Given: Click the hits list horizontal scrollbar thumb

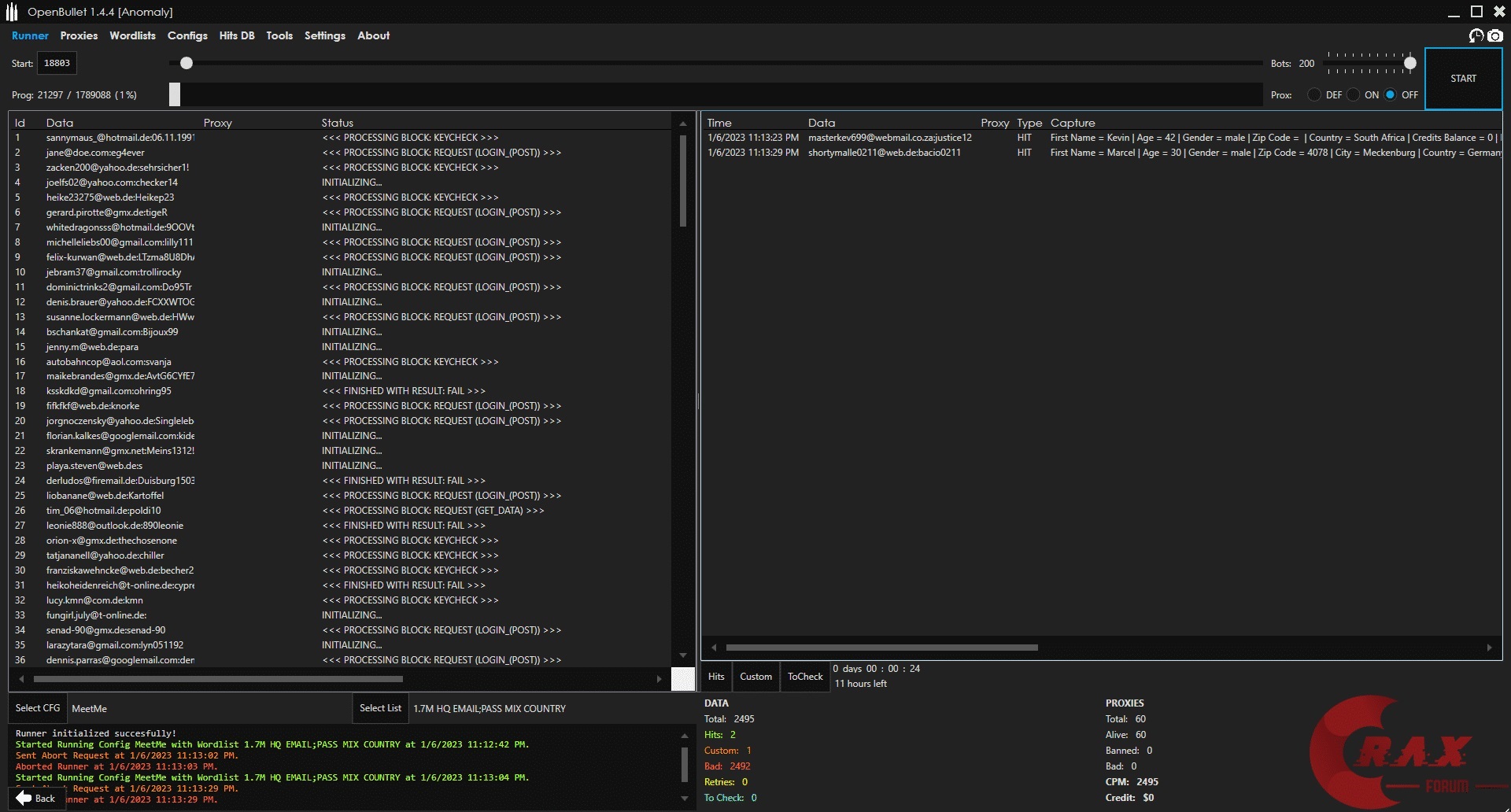Looking at the screenshot, I should tap(881, 648).
